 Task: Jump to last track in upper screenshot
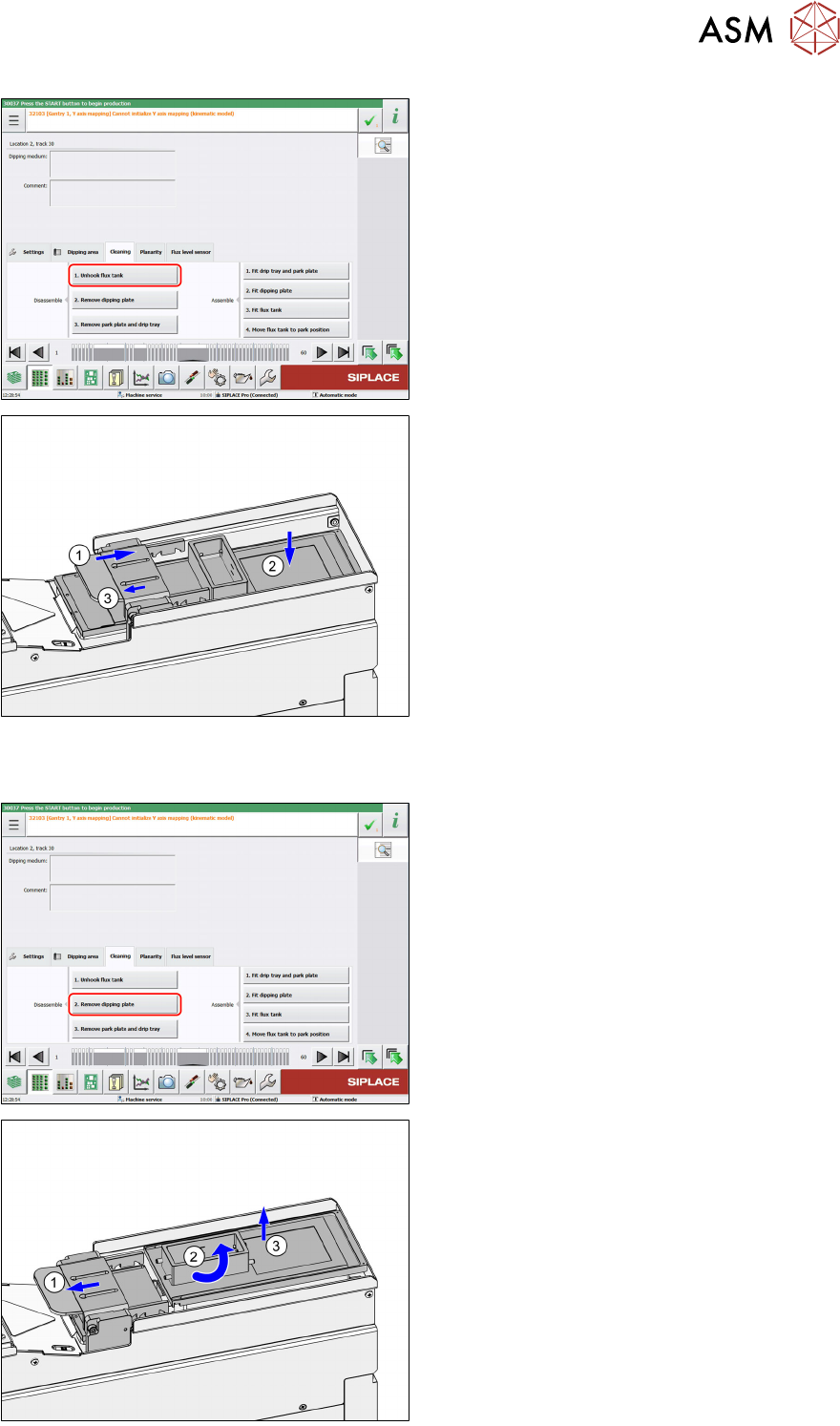[x=345, y=353]
